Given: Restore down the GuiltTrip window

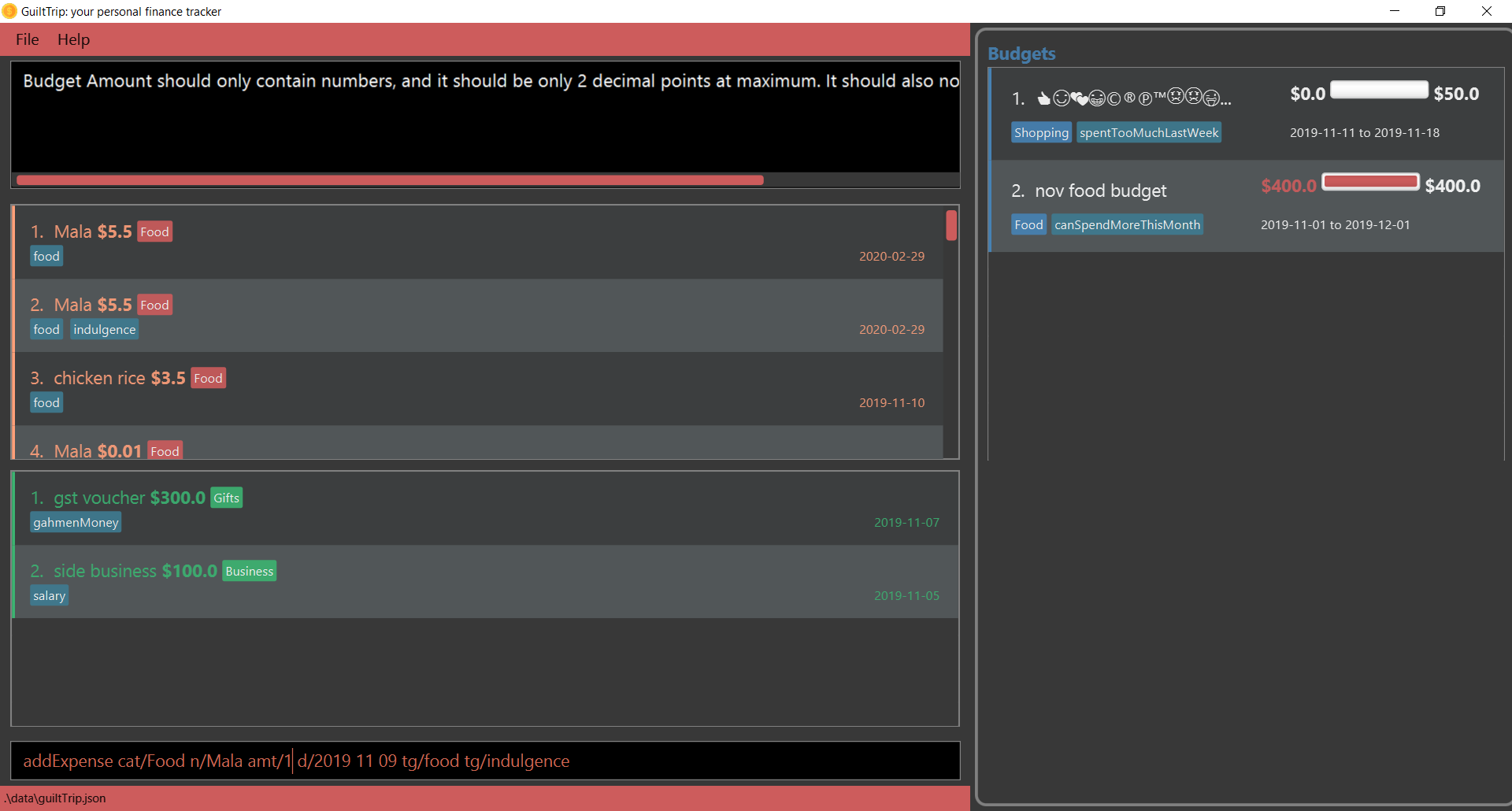Looking at the screenshot, I should [1440, 11].
